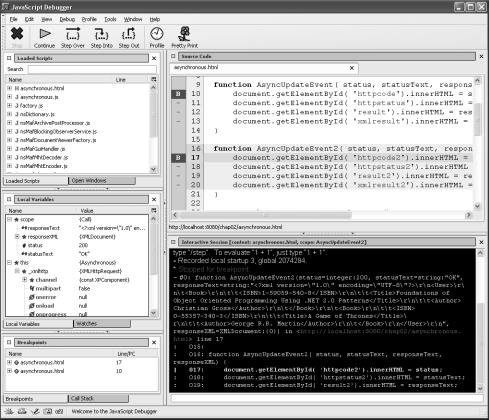Image resolution: width=489 pixels, height=420 pixels.
Task: Switch to the Call Stack tab
Action: click(x=98, y=398)
